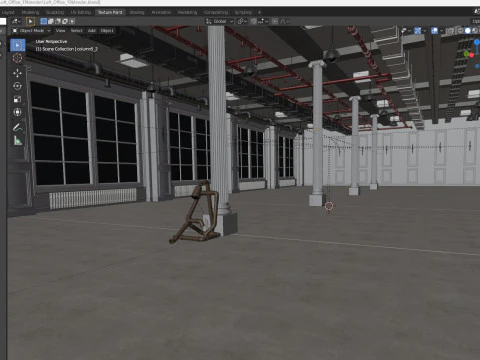Image resolution: width=480 pixels, height=360 pixels.
Task: Open the Object Mode dropdown
Action: pyautogui.click(x=32, y=31)
